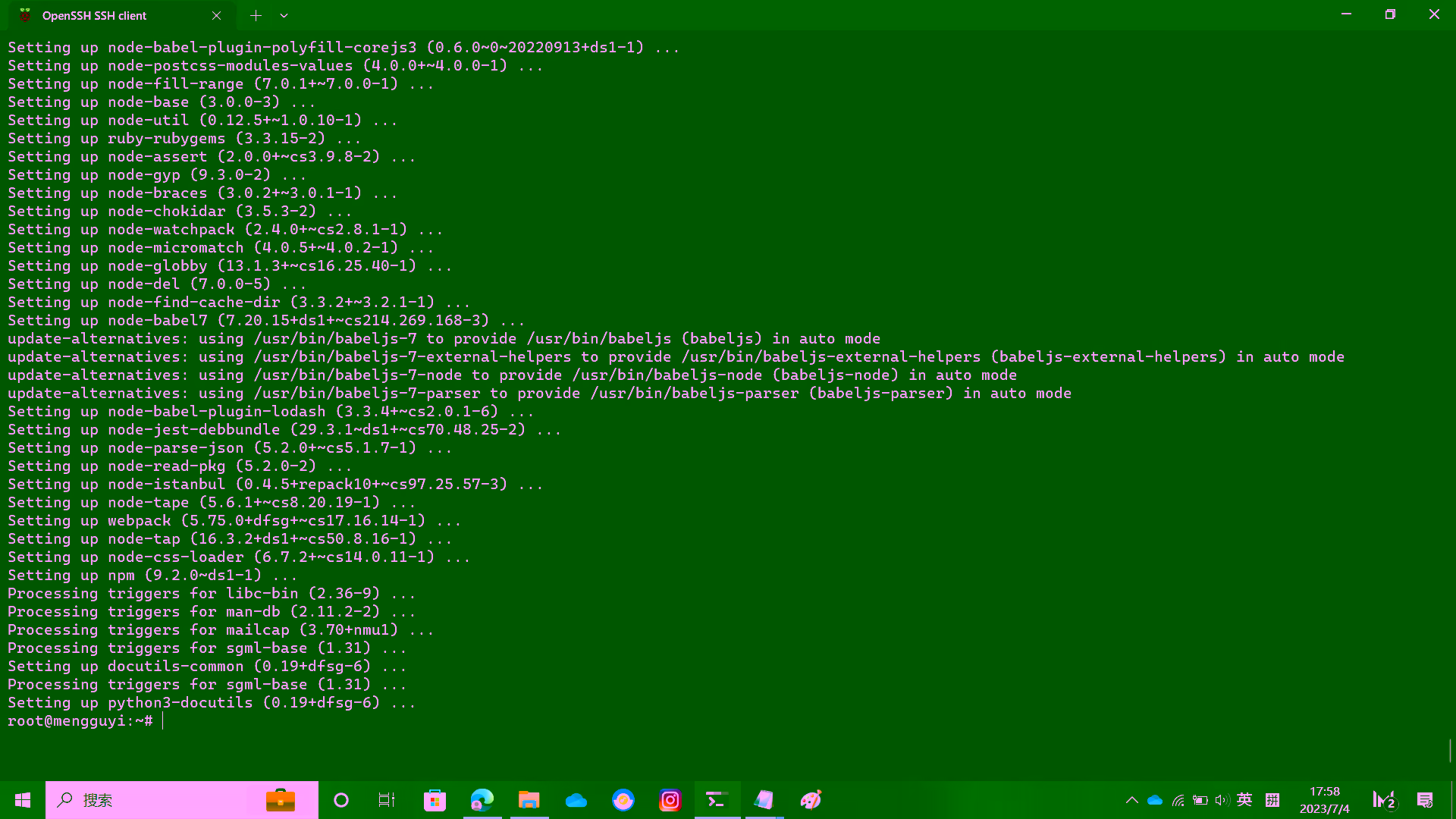Toggle the volume speaker tray icon

(1222, 800)
